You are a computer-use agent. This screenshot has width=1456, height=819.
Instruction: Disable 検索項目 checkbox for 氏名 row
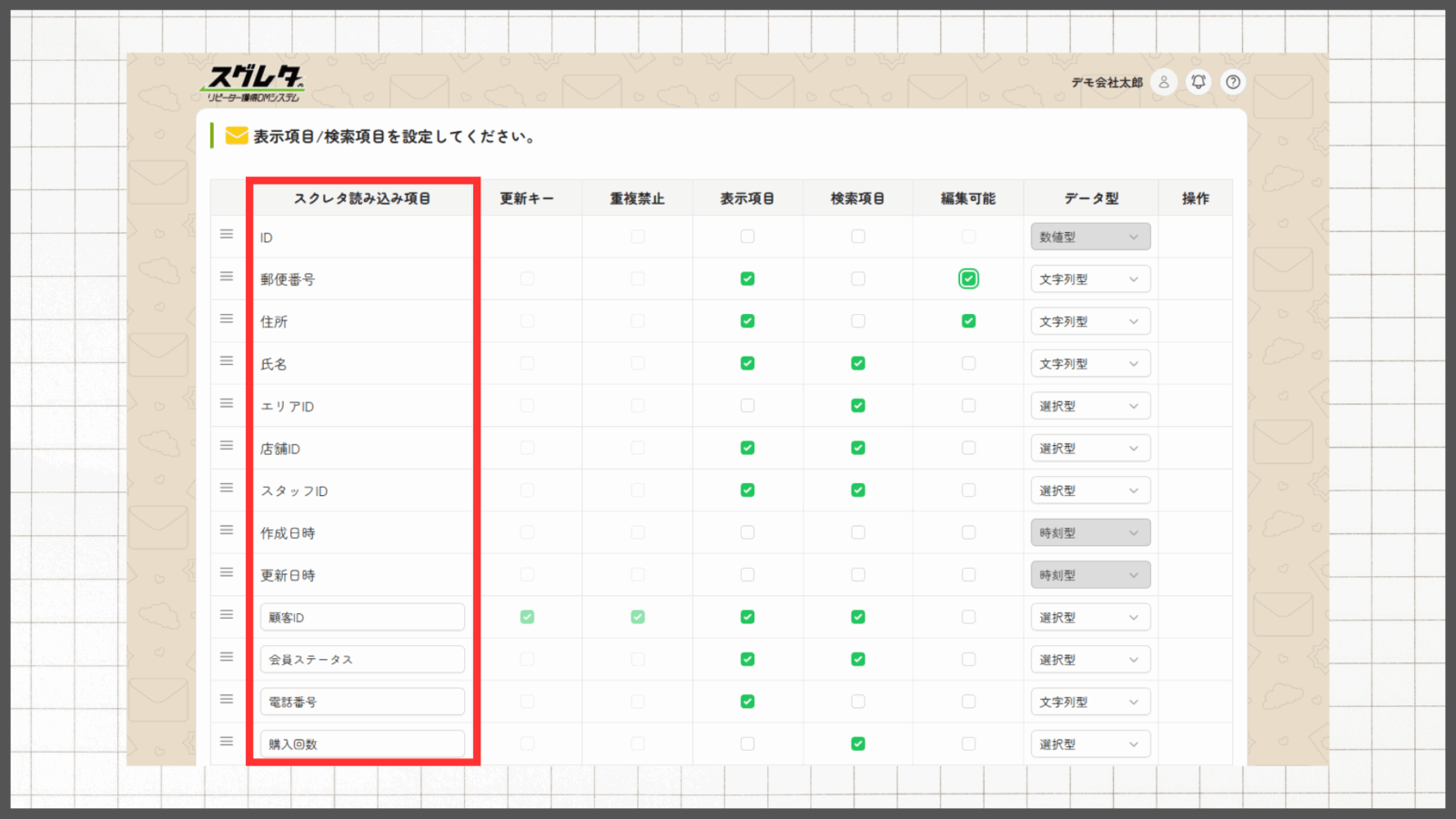point(858,364)
